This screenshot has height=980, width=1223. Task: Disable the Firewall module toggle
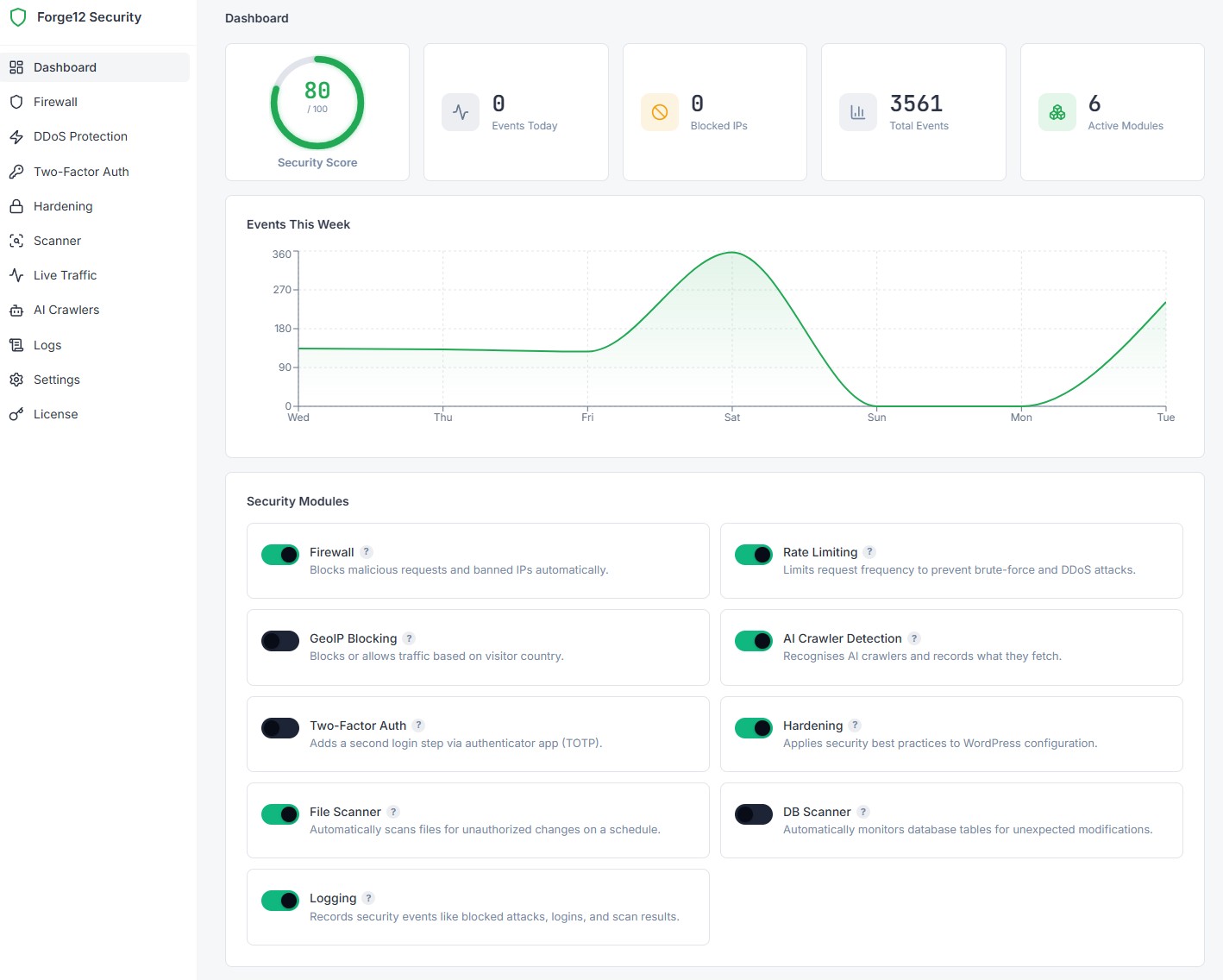click(280, 555)
